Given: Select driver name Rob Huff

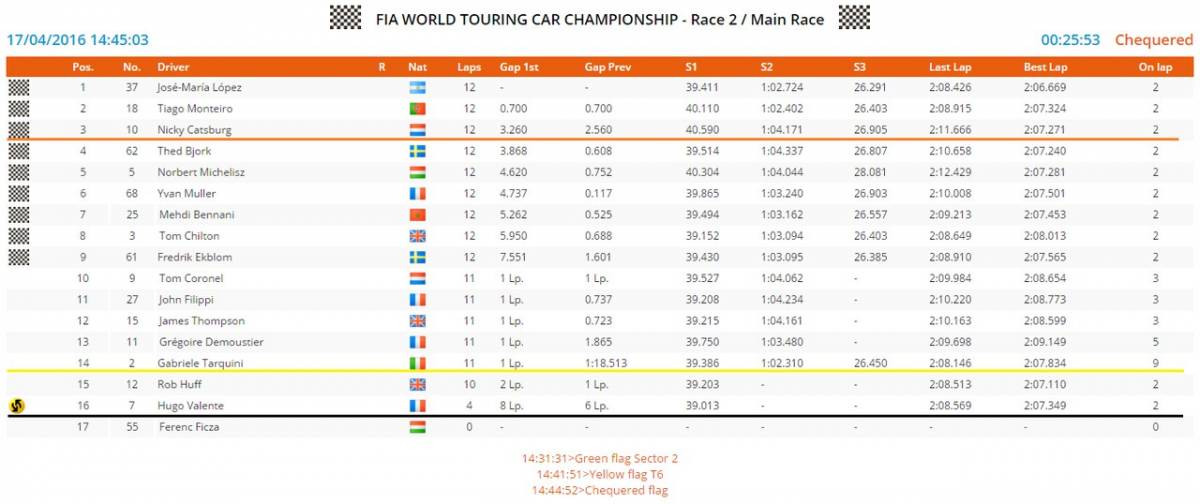Looking at the screenshot, I should pos(179,384).
